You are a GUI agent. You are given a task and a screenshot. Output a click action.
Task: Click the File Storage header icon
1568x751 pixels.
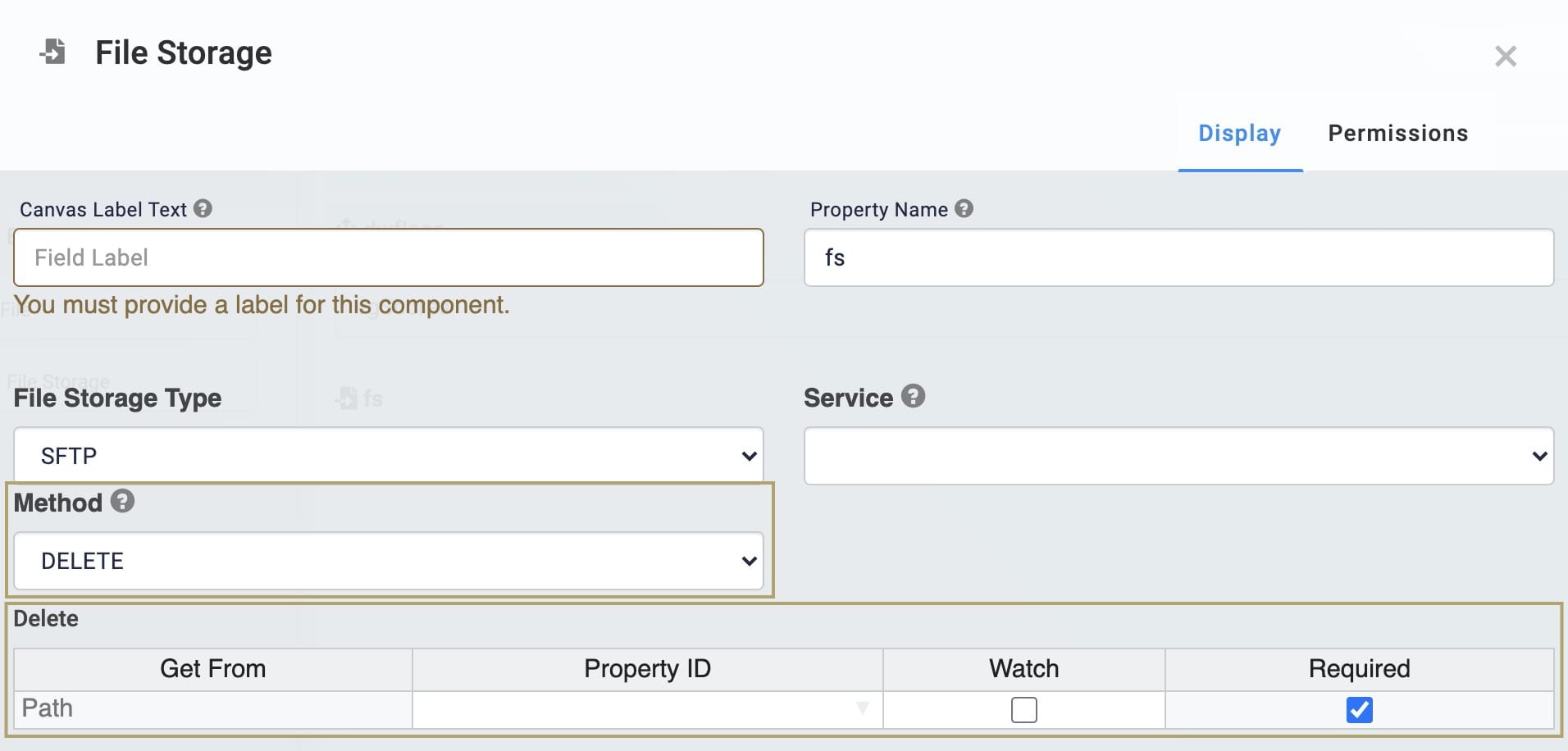pos(53,52)
